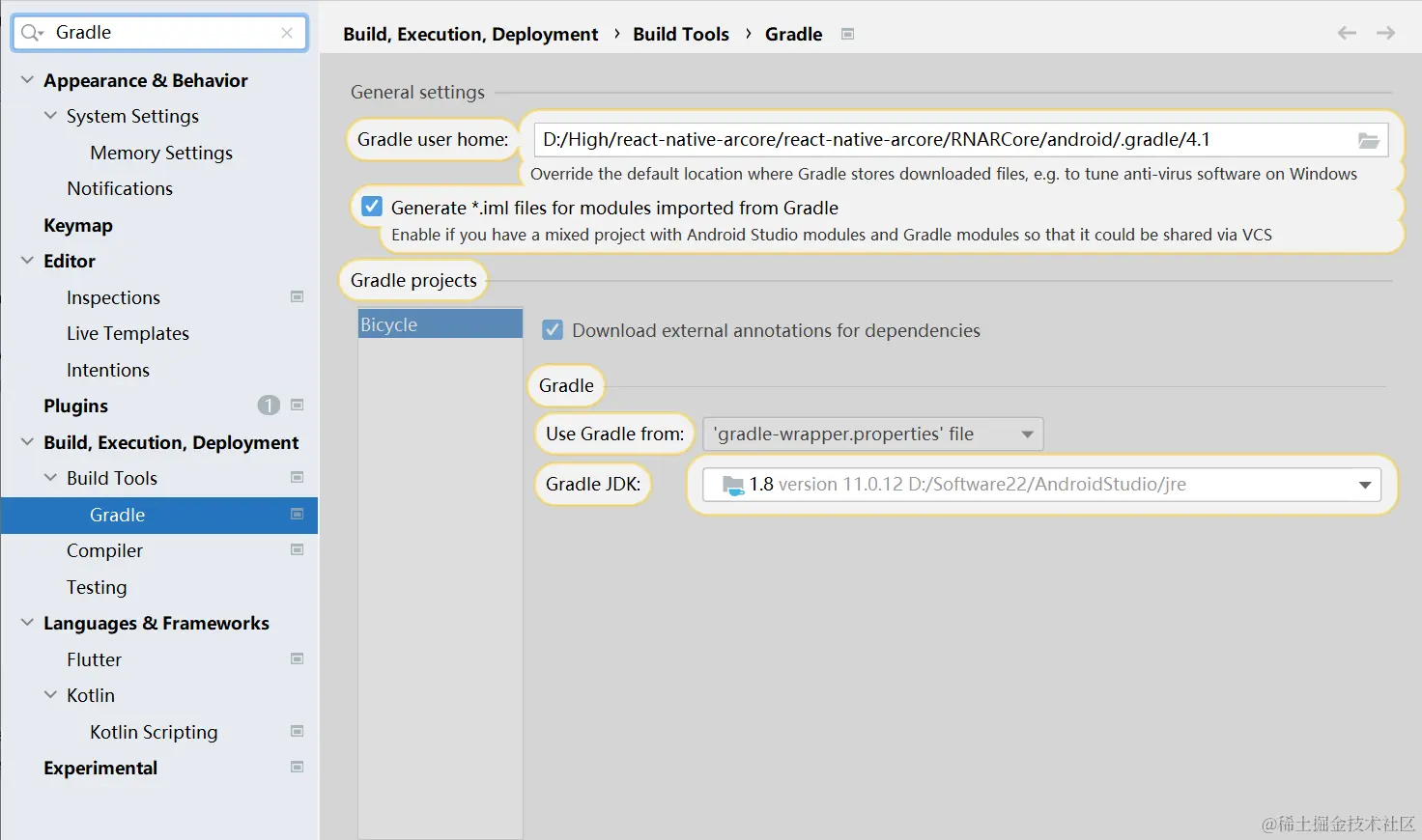Toggle Generate *.iml files for modules checkbox

coord(372,207)
